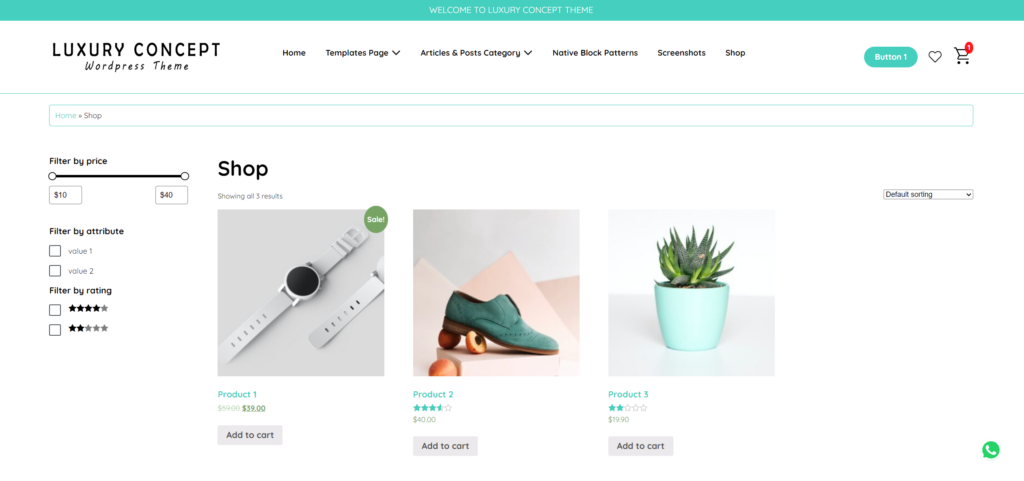Check the value 2 attribute filter

click(x=55, y=270)
